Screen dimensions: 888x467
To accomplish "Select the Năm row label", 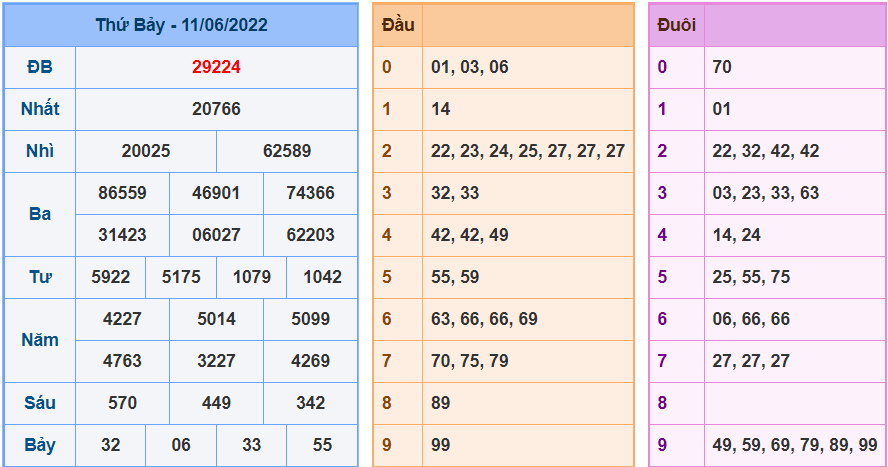I will [x=40, y=340].
